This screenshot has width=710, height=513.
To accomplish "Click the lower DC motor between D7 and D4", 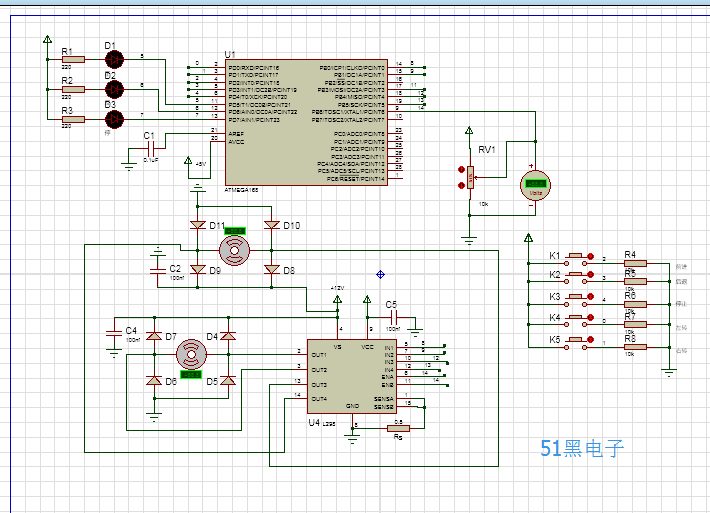I will (192, 355).
